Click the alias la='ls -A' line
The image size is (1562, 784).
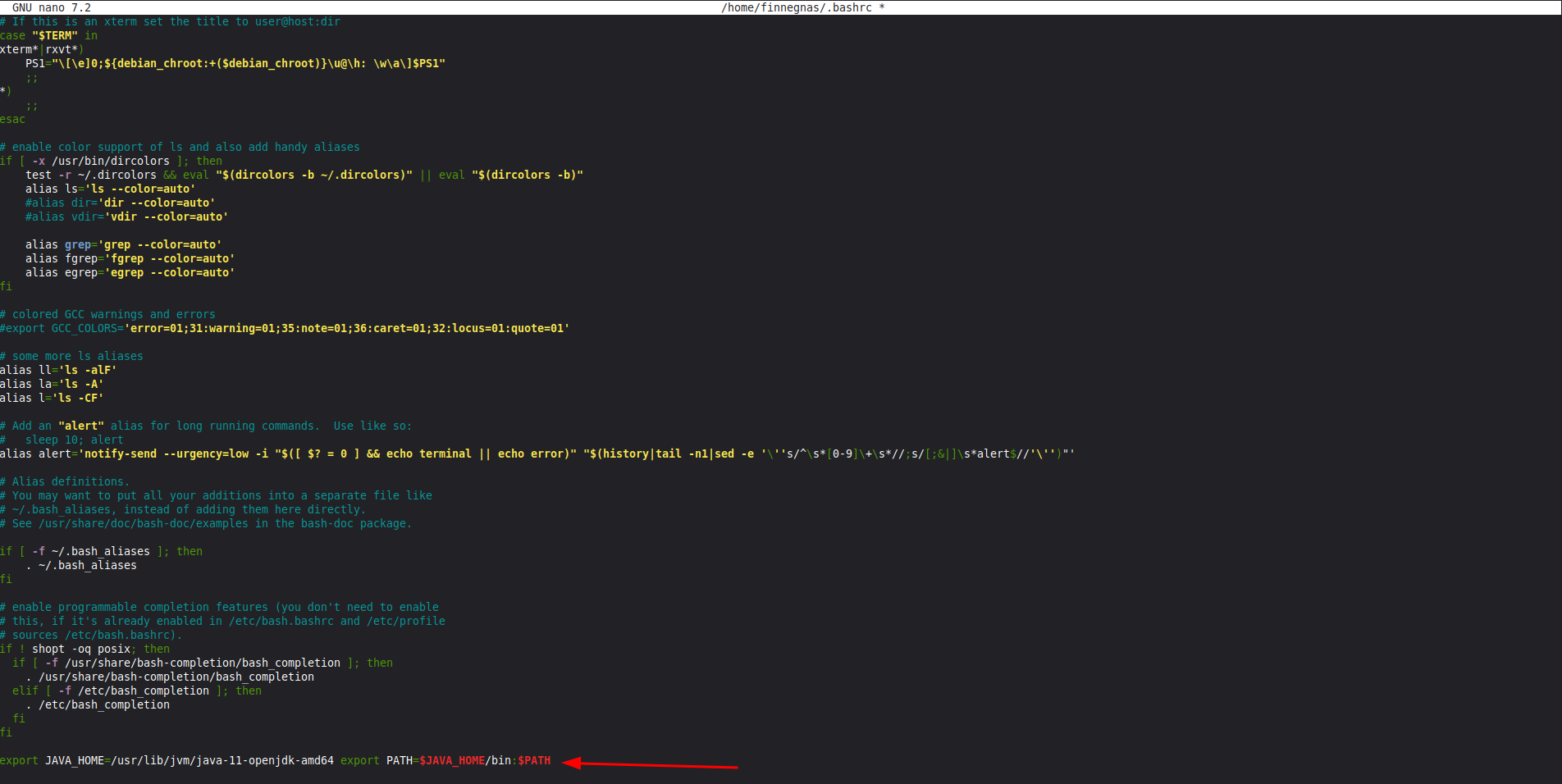(52, 384)
